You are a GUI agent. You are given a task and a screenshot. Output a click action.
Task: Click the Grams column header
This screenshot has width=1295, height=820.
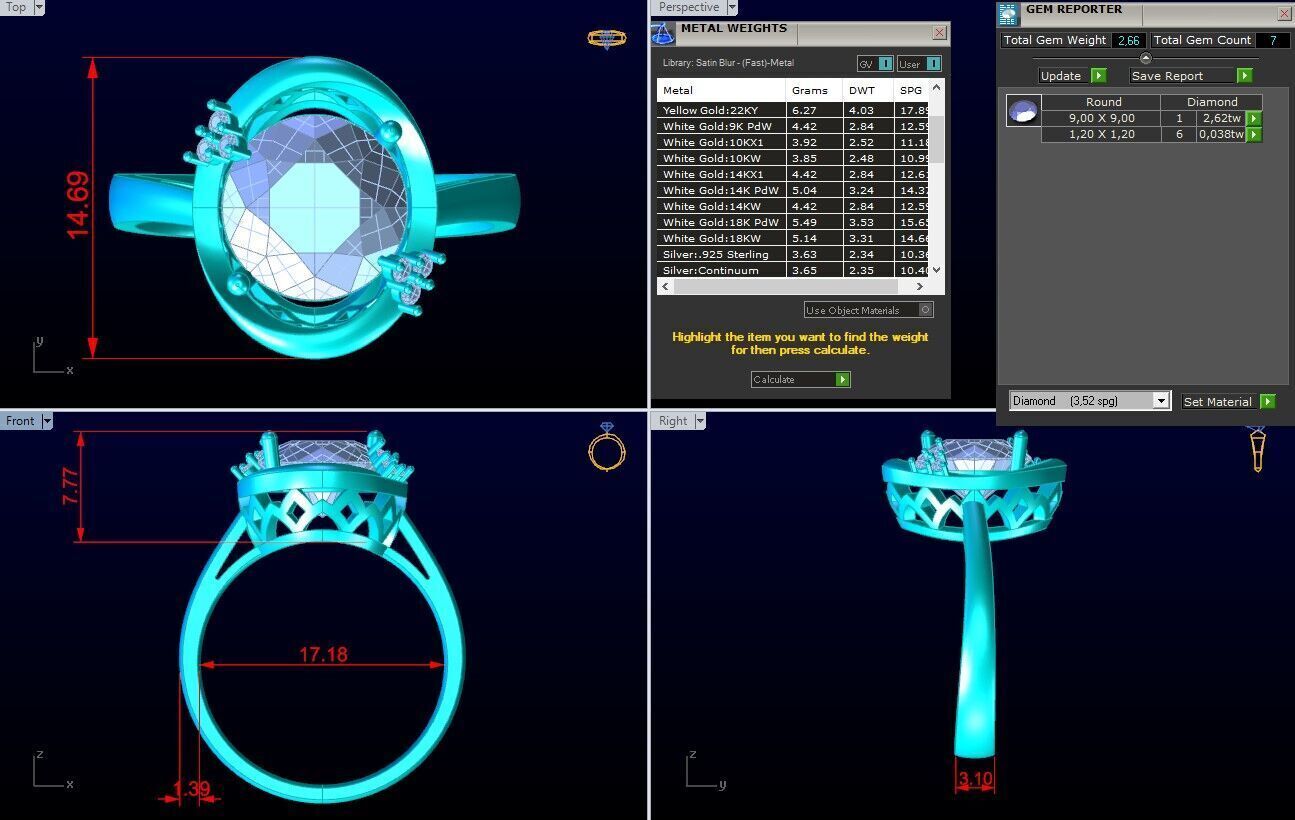click(814, 90)
